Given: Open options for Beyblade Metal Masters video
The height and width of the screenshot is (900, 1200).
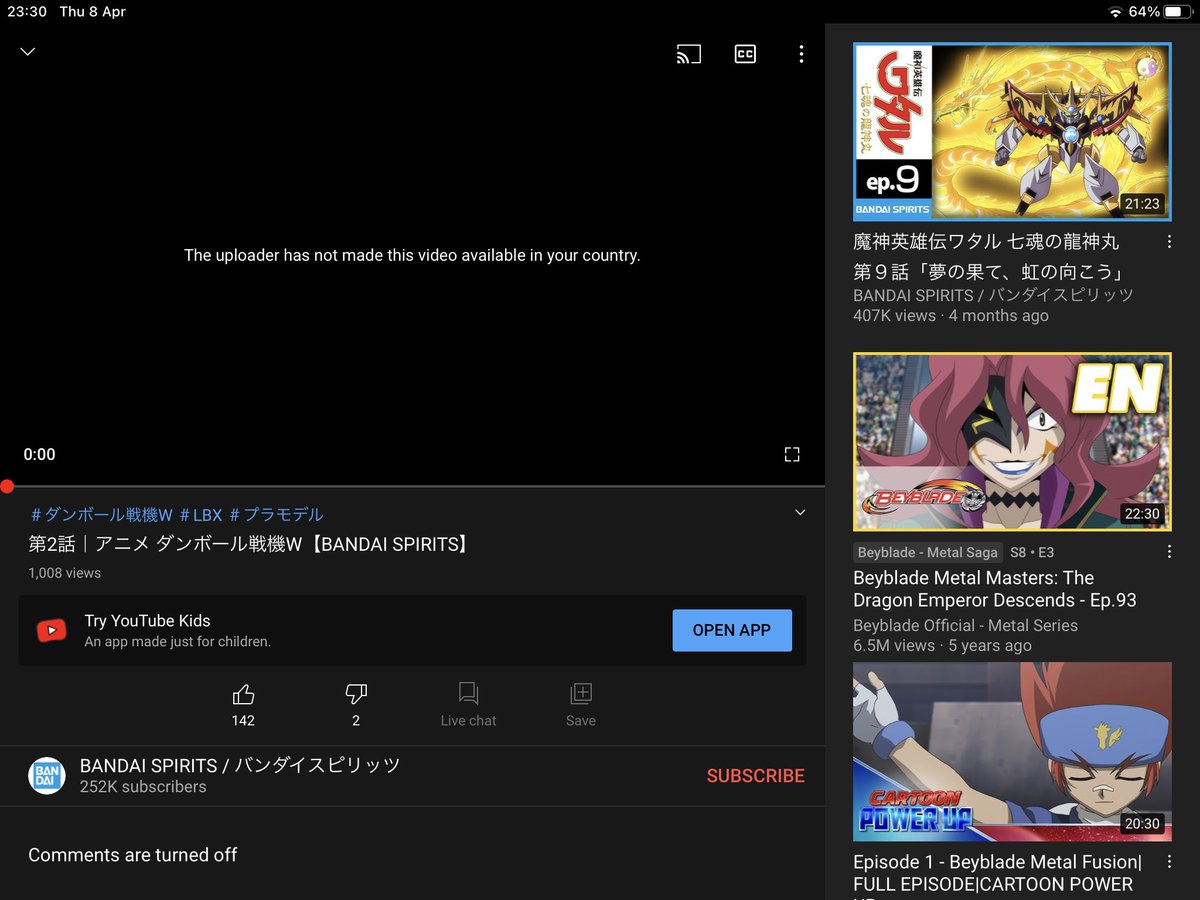Looking at the screenshot, I should tap(1169, 552).
